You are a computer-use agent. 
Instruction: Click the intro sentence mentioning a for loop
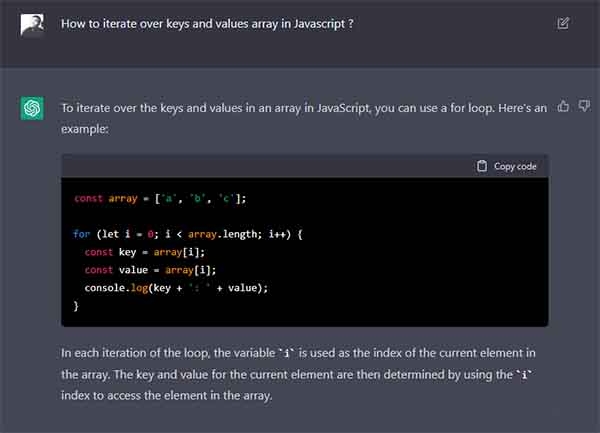coord(304,108)
